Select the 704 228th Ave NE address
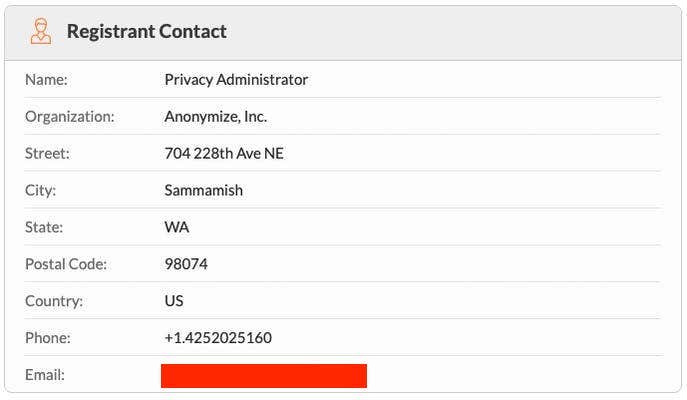The height and width of the screenshot is (400, 687). [224, 153]
